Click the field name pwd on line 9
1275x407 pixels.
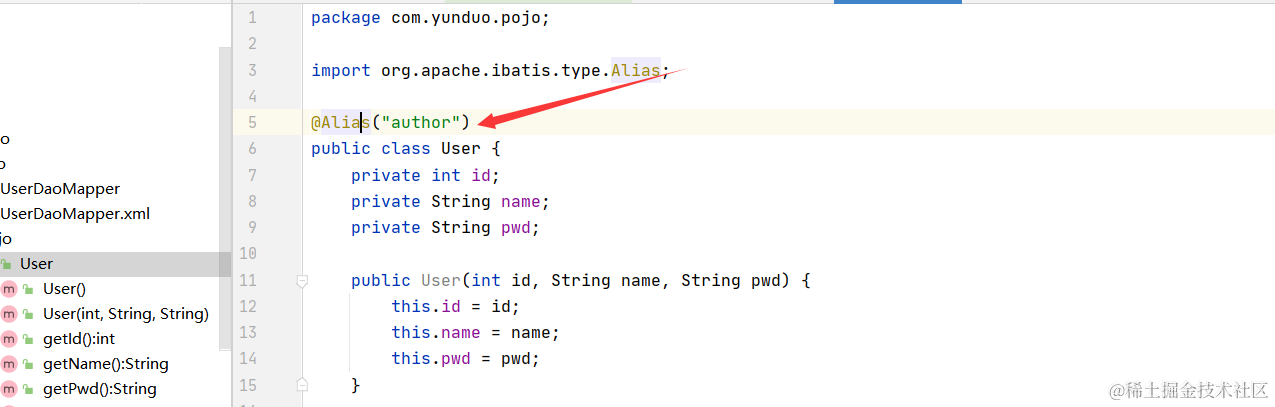click(516, 227)
